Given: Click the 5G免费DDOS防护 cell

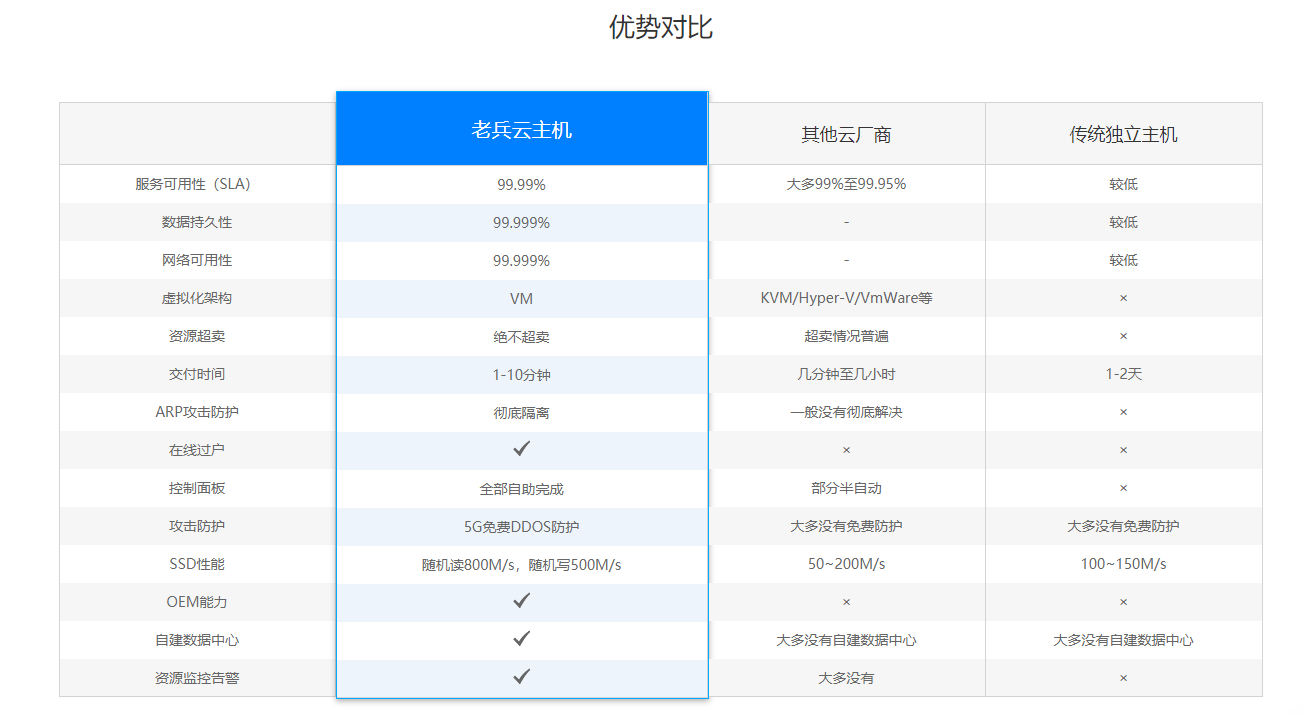Looking at the screenshot, I should click(521, 527).
